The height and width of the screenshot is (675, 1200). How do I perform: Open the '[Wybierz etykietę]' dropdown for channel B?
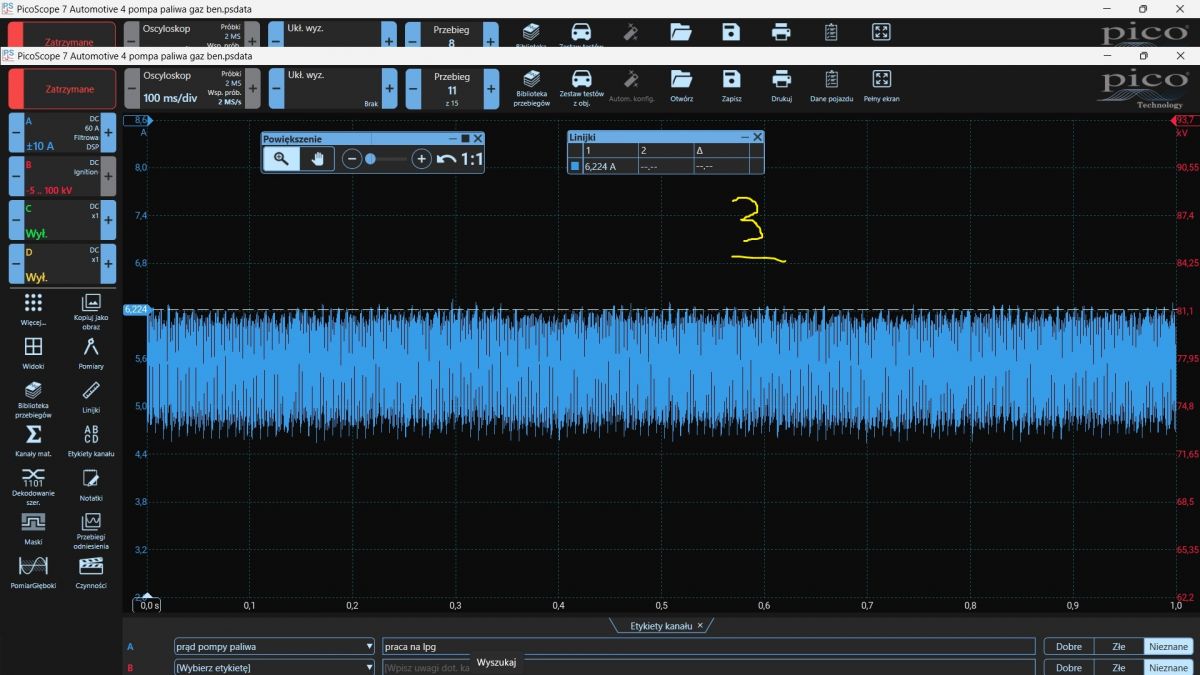tap(273, 667)
